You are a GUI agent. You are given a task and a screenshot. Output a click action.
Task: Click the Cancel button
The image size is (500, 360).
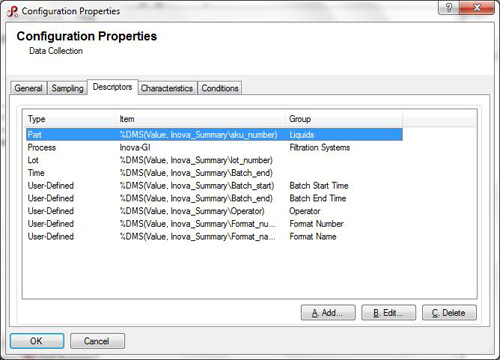97,341
